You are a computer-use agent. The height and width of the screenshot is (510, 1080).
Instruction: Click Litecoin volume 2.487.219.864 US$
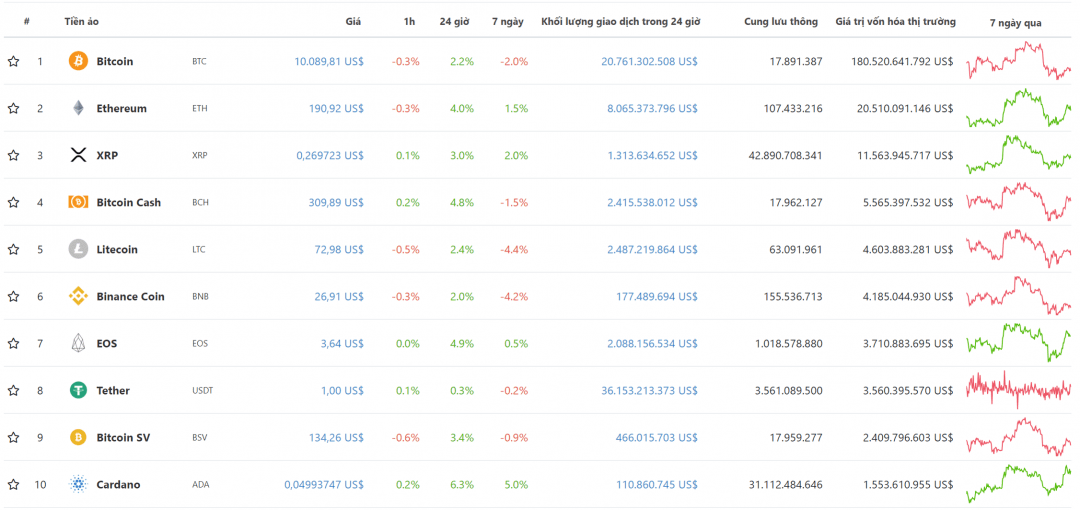pos(652,249)
